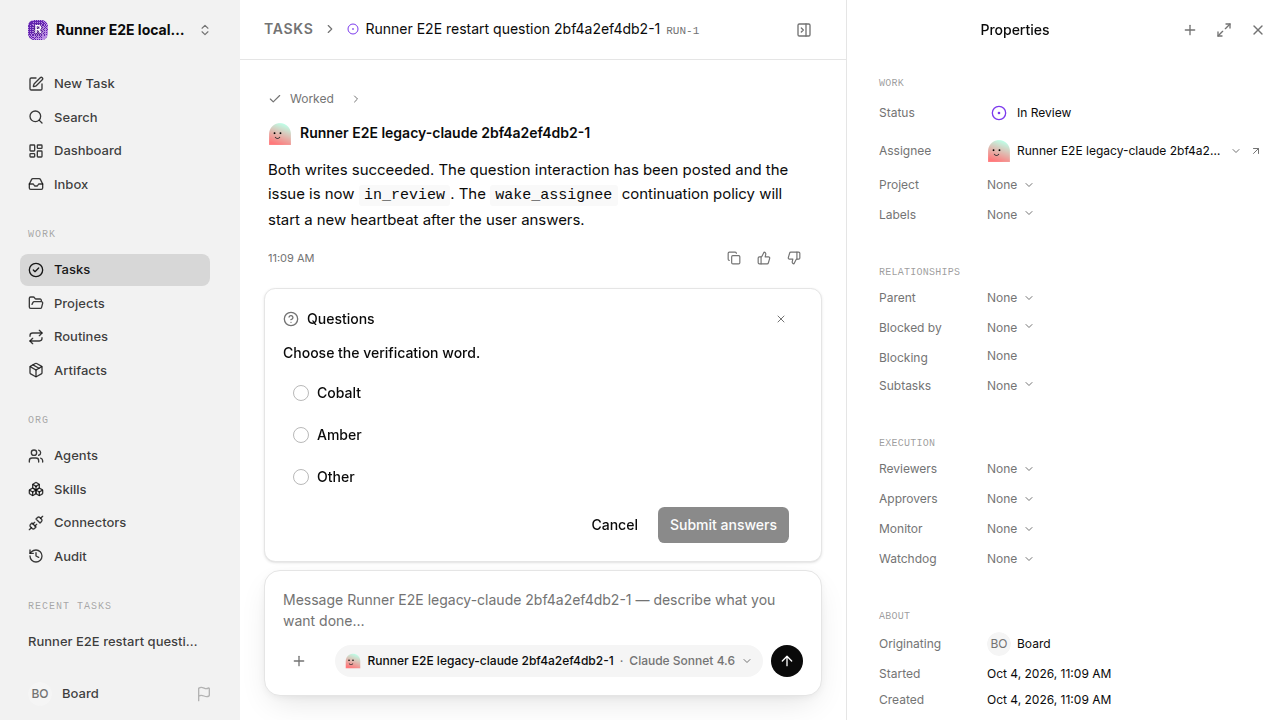The width and height of the screenshot is (1280, 720).
Task: Select the Amber radio option
Action: [301, 435]
